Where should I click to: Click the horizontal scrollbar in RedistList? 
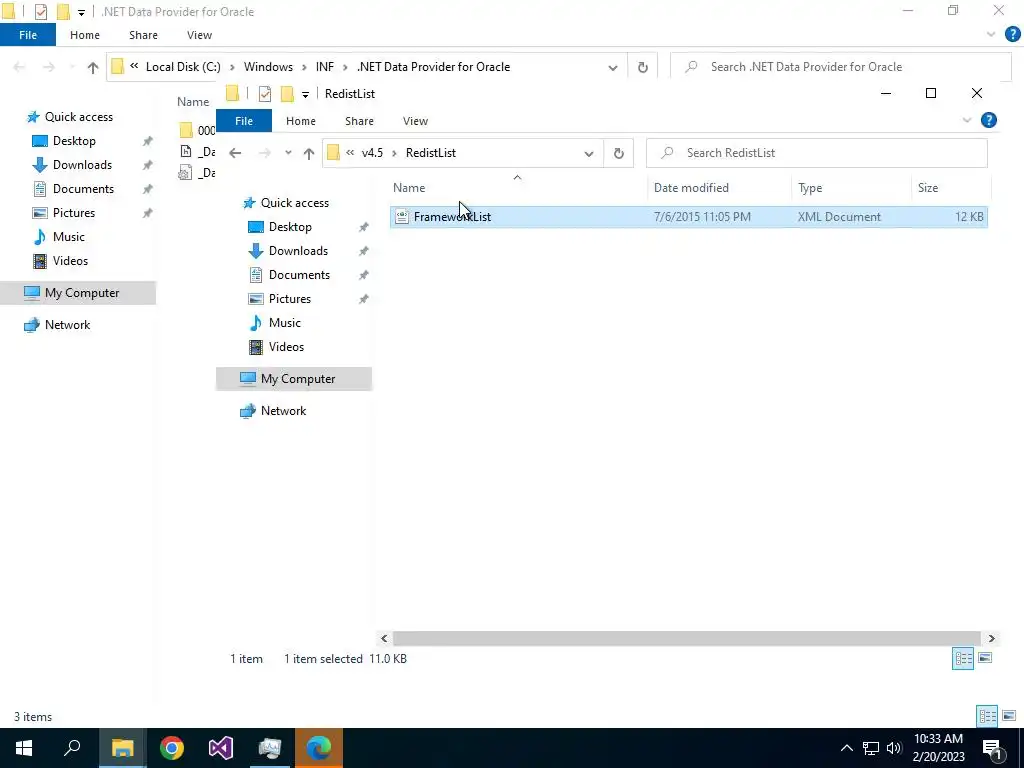(686, 638)
